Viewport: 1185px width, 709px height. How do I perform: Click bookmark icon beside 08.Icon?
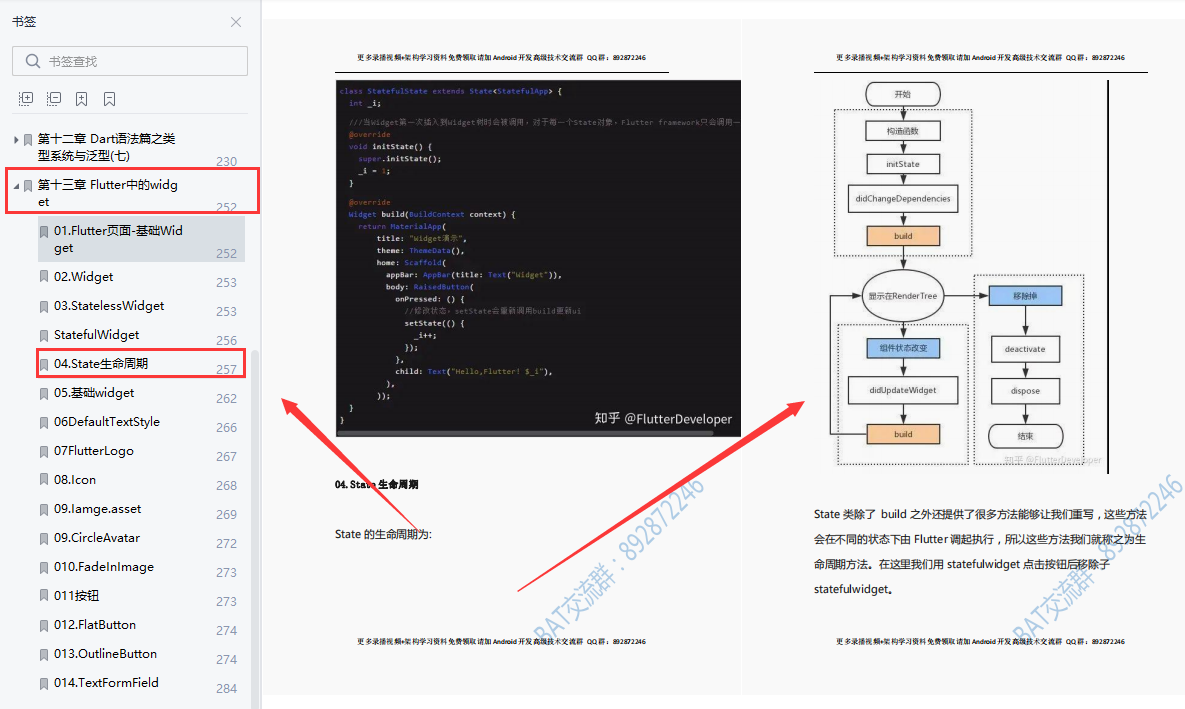coord(44,480)
